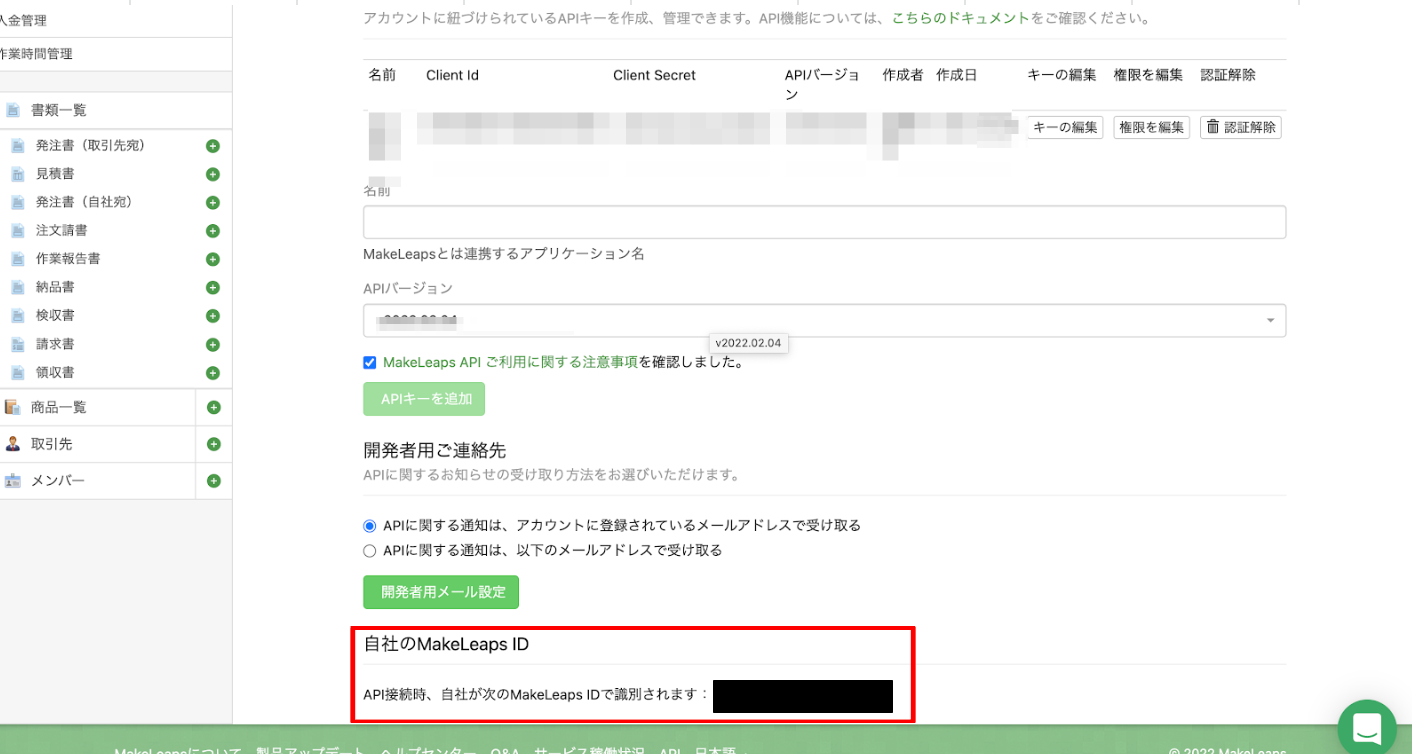Select receive notices at registered account email
The height and width of the screenshot is (754, 1412).
[370, 526]
